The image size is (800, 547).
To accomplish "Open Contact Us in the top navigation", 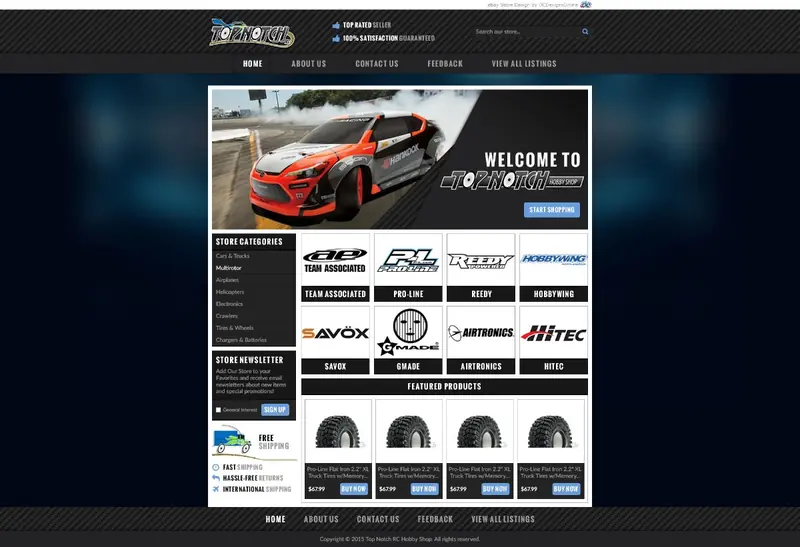I will 377,64.
